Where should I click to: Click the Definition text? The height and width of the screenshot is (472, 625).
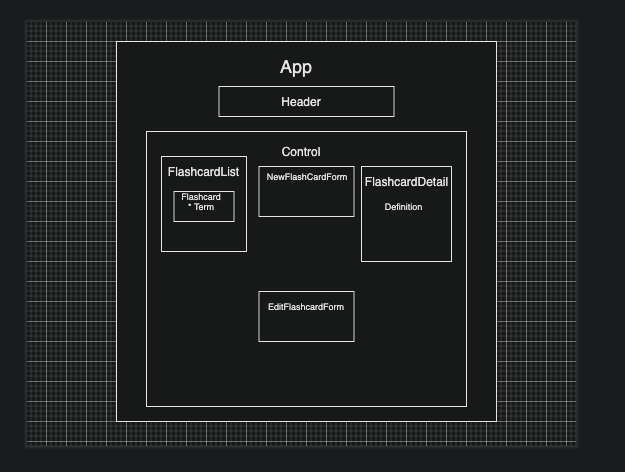403,207
